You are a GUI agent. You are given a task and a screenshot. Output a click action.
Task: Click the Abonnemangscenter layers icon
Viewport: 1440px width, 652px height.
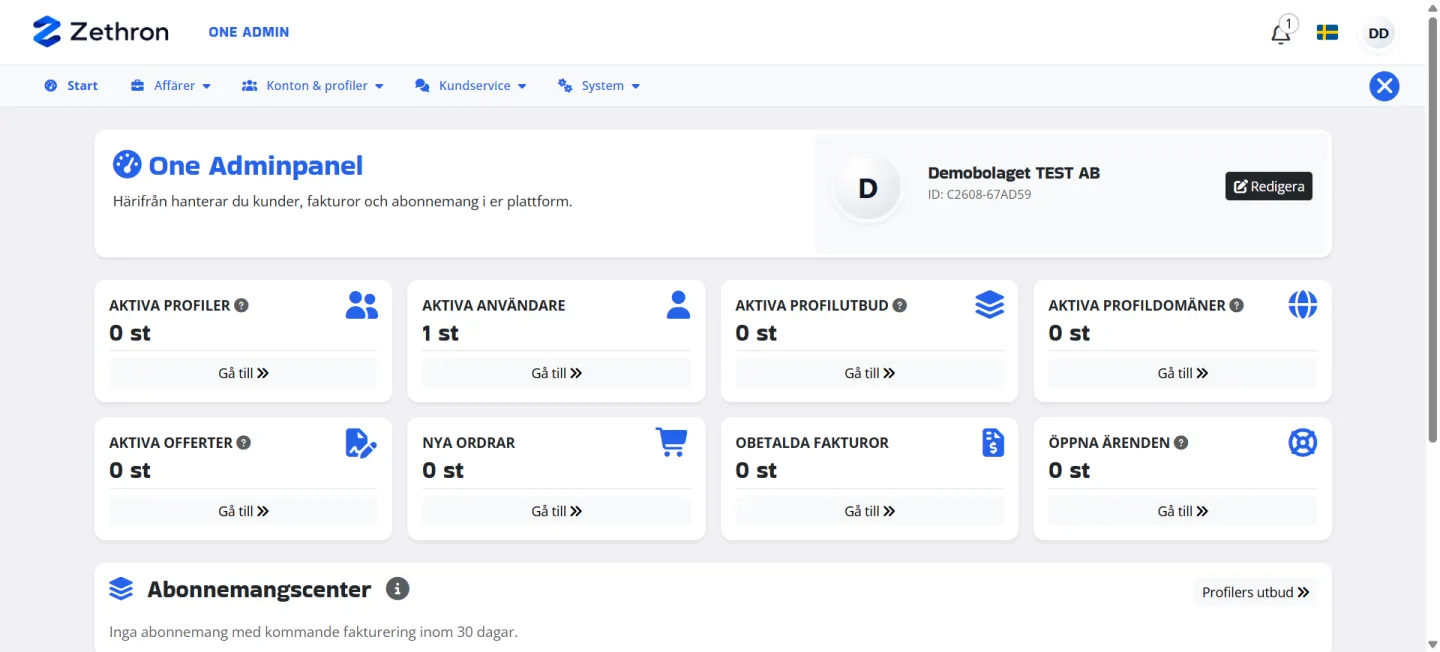click(121, 589)
